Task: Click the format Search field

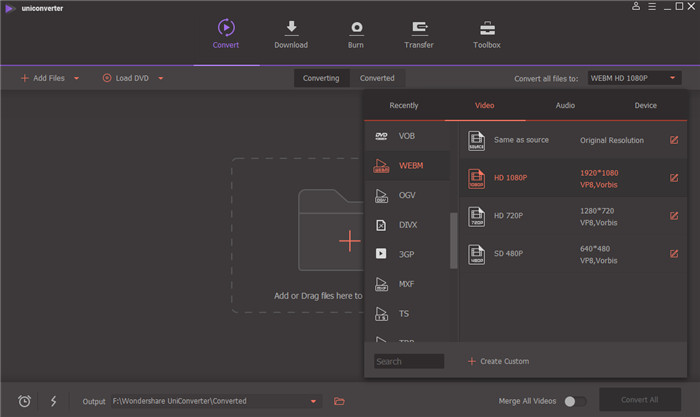Action: [409, 361]
